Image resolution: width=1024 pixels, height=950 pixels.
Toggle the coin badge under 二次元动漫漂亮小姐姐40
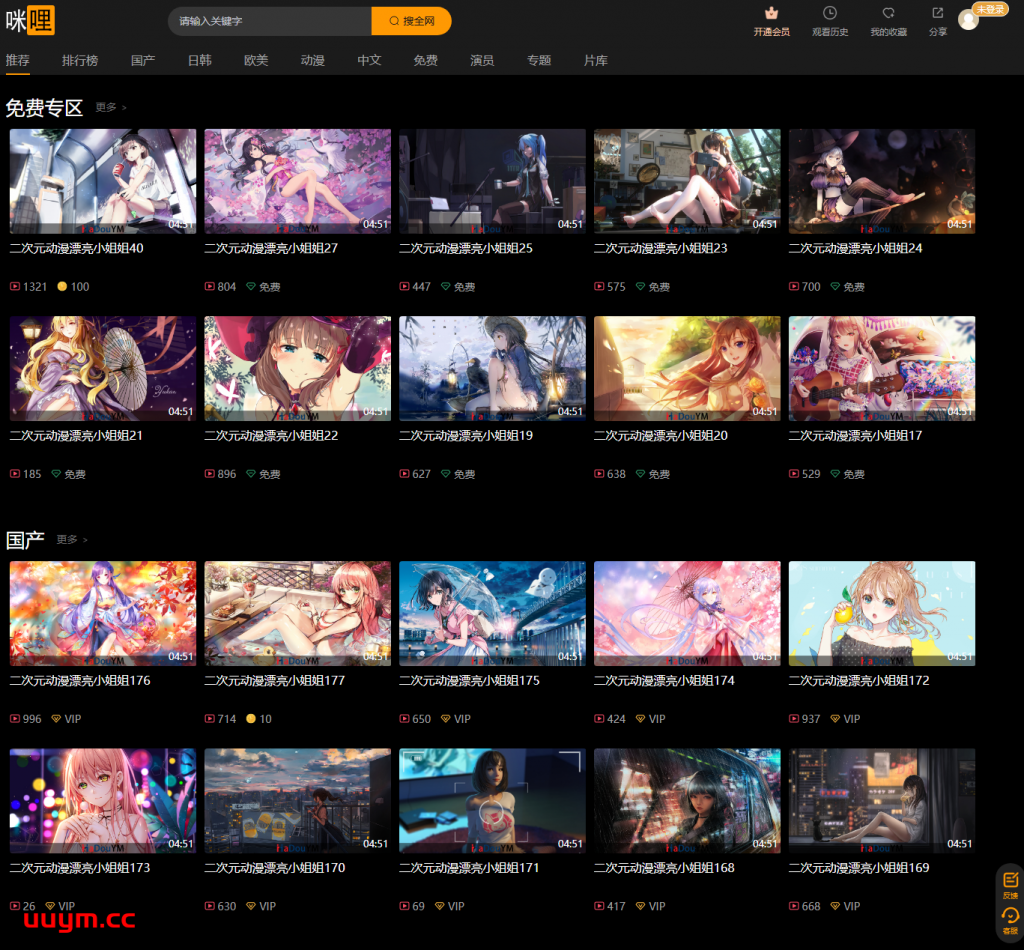click(x=74, y=286)
